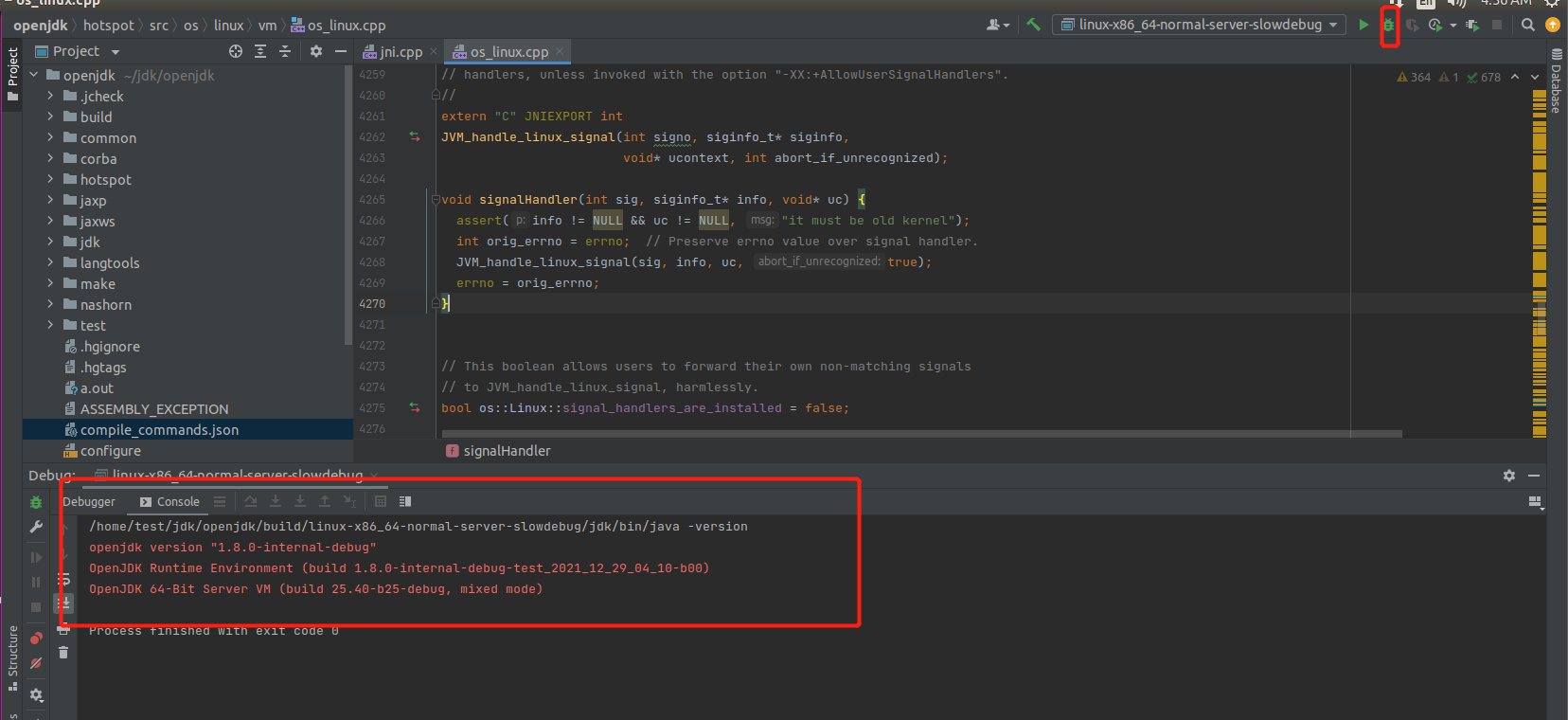
Task: Hide the Project panel with minus icon
Action: [x=341, y=51]
